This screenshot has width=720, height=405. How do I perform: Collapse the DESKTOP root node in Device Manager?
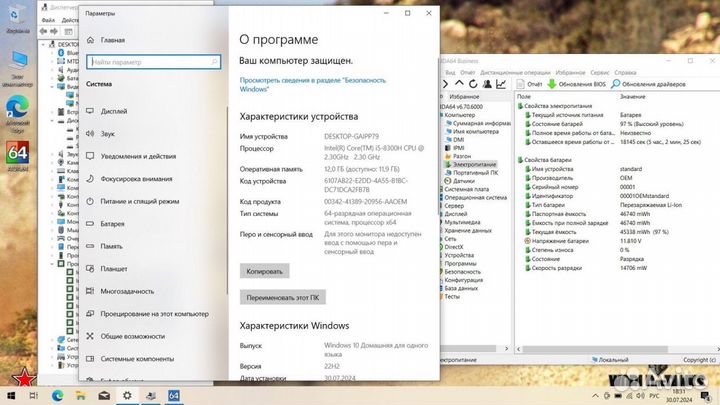(x=44, y=45)
